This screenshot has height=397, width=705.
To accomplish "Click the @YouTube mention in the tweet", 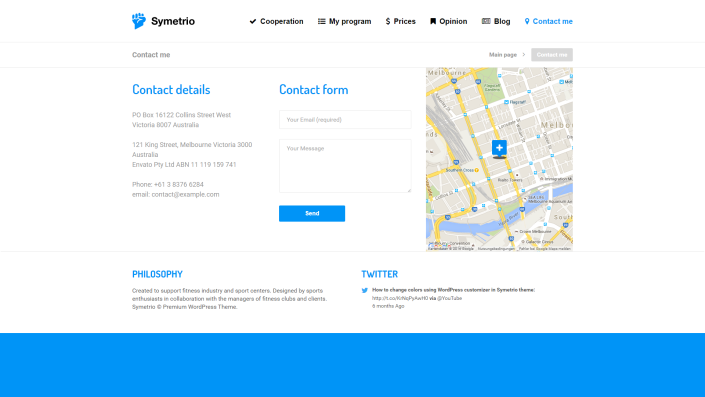I will click(x=449, y=298).
